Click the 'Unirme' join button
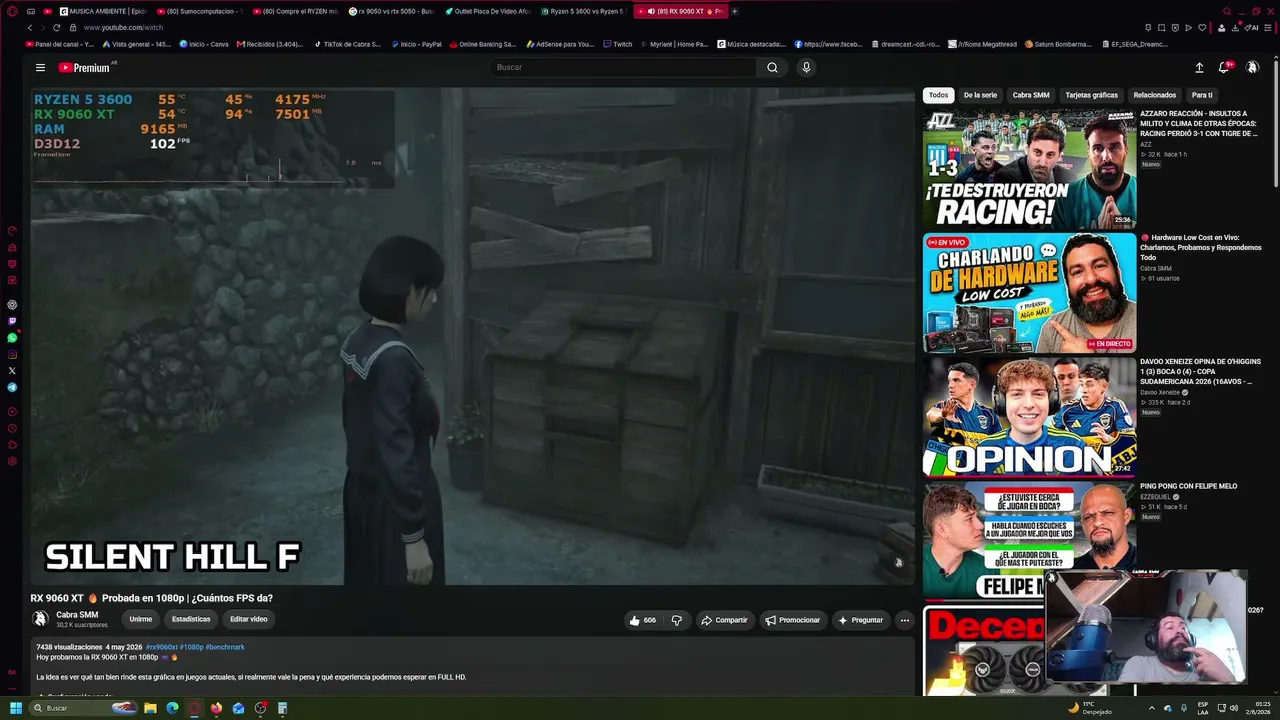1280x720 pixels. click(x=140, y=619)
